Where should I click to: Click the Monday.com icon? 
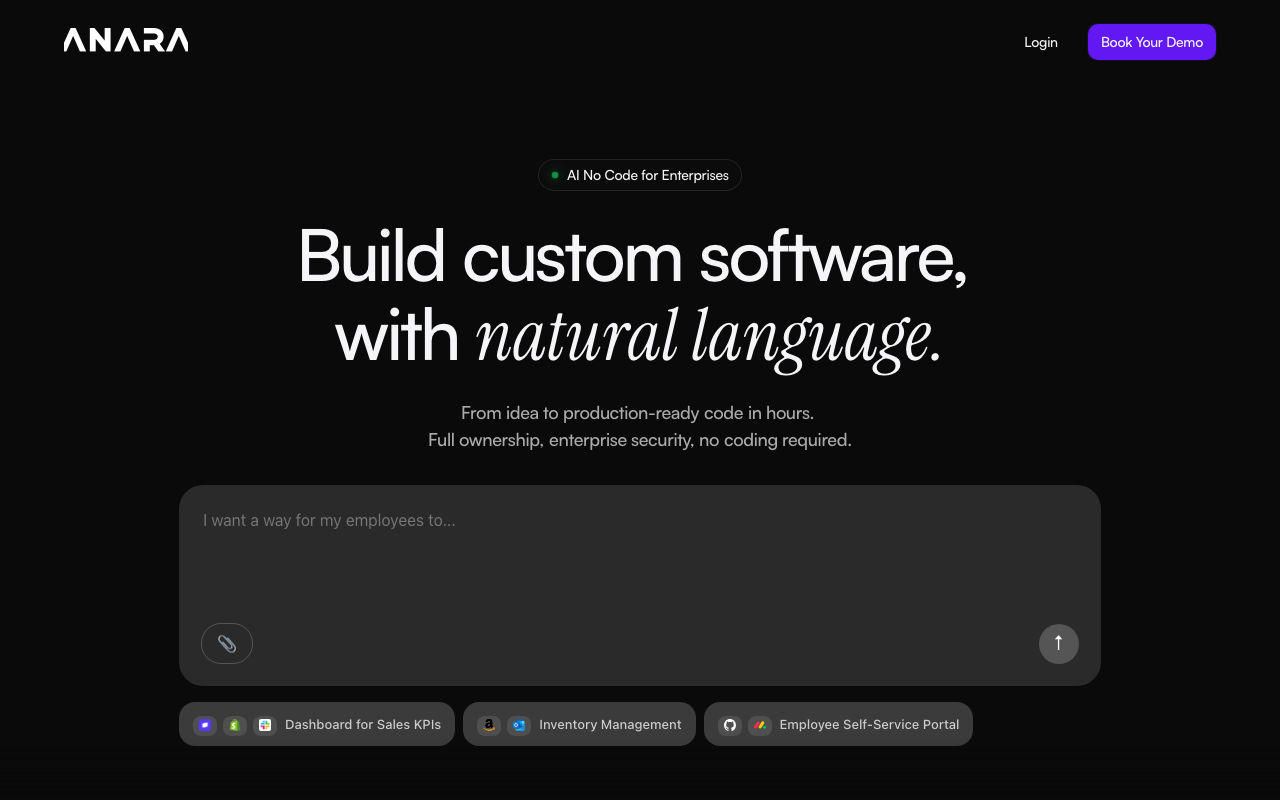[x=760, y=725]
